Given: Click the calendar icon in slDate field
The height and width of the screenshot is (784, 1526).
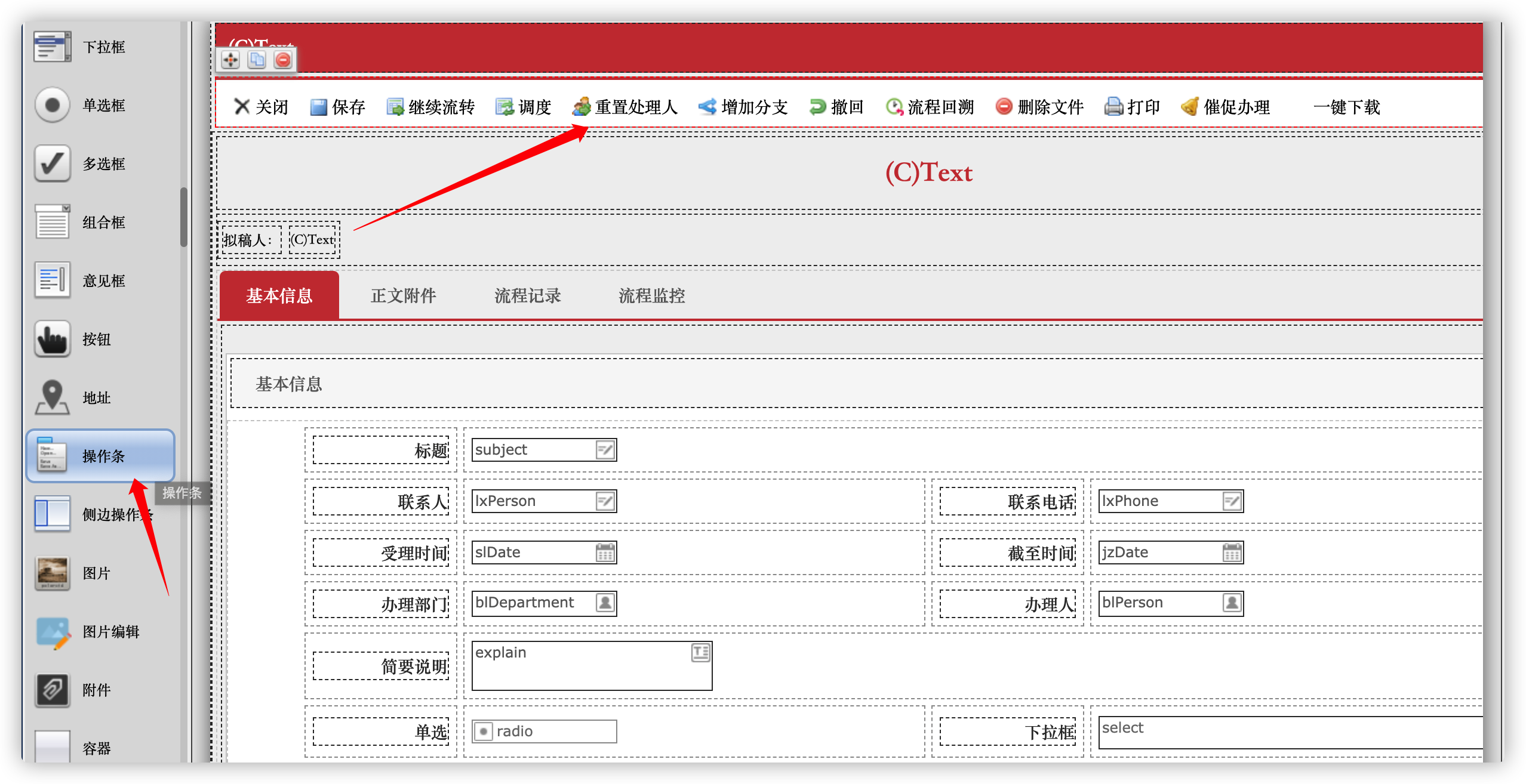Looking at the screenshot, I should click(x=605, y=552).
